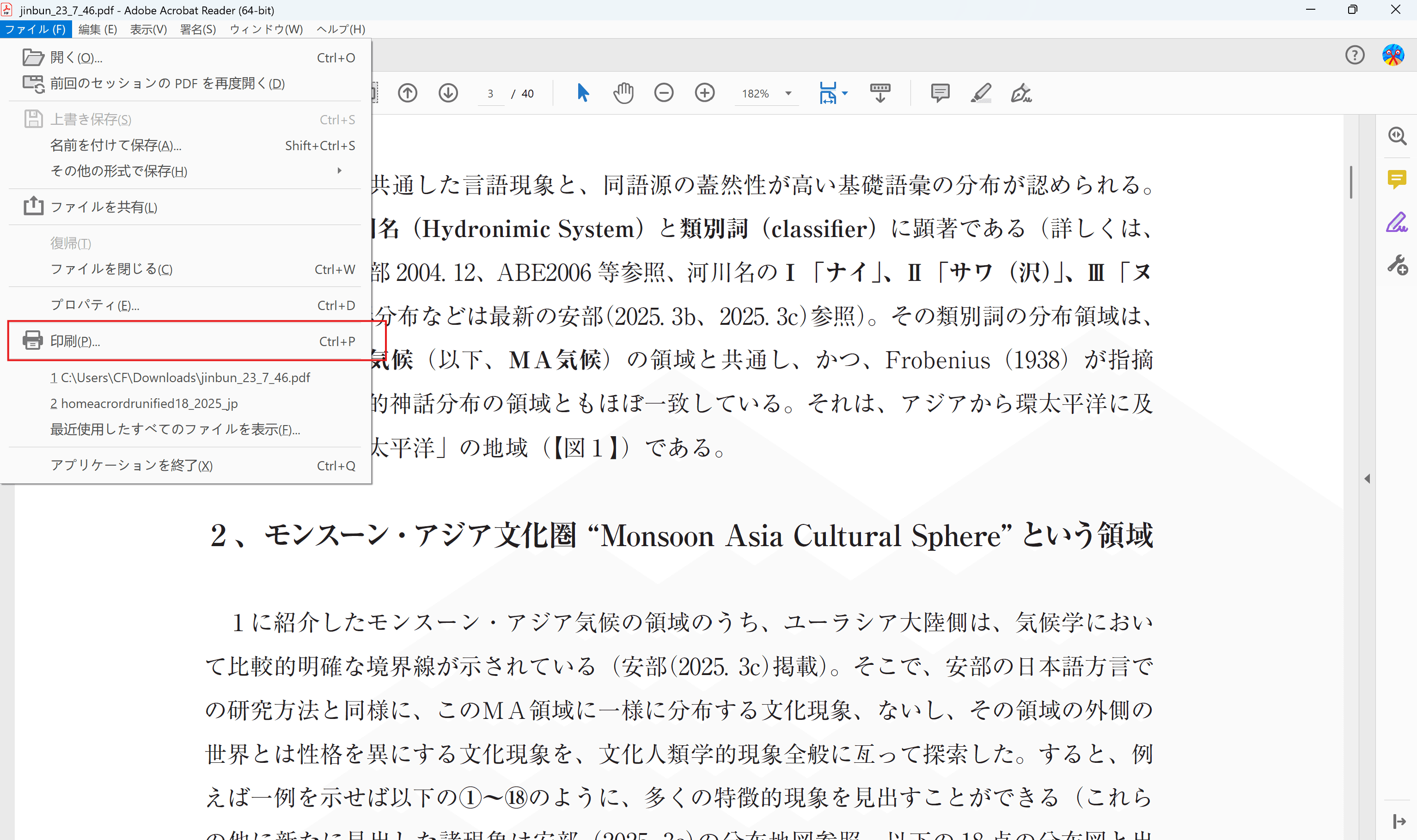
Task: Open the Fill & Sign pen tool
Action: click(1021, 92)
